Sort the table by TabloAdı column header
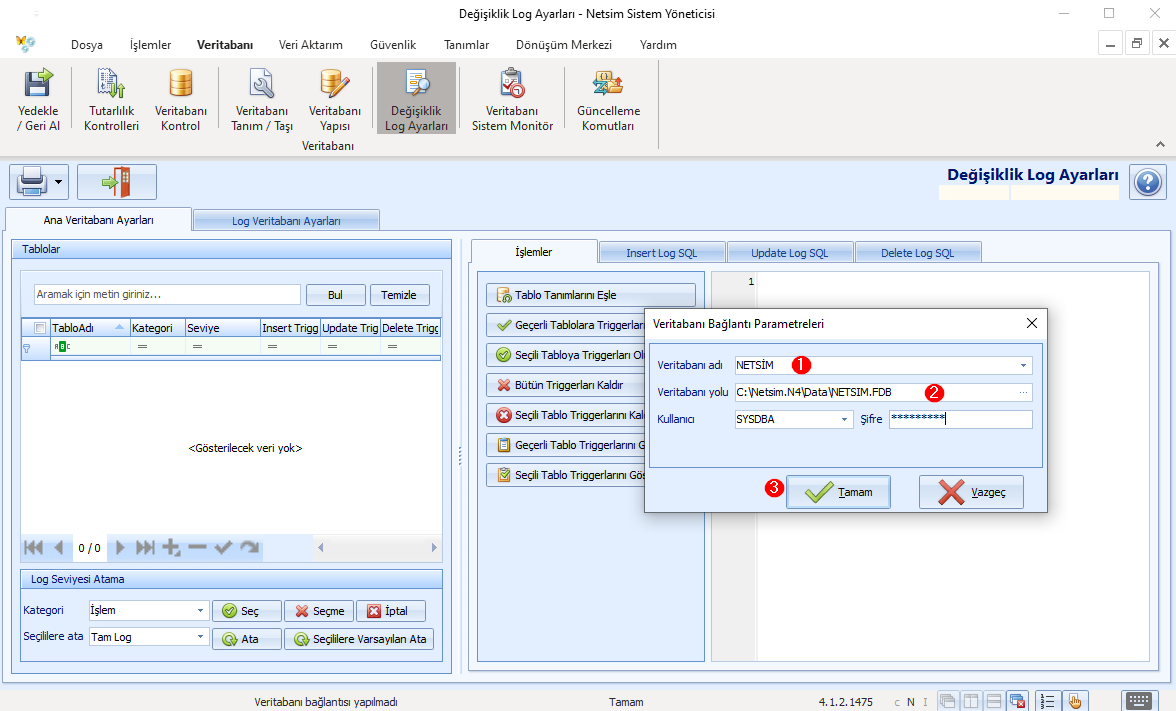 (x=88, y=328)
